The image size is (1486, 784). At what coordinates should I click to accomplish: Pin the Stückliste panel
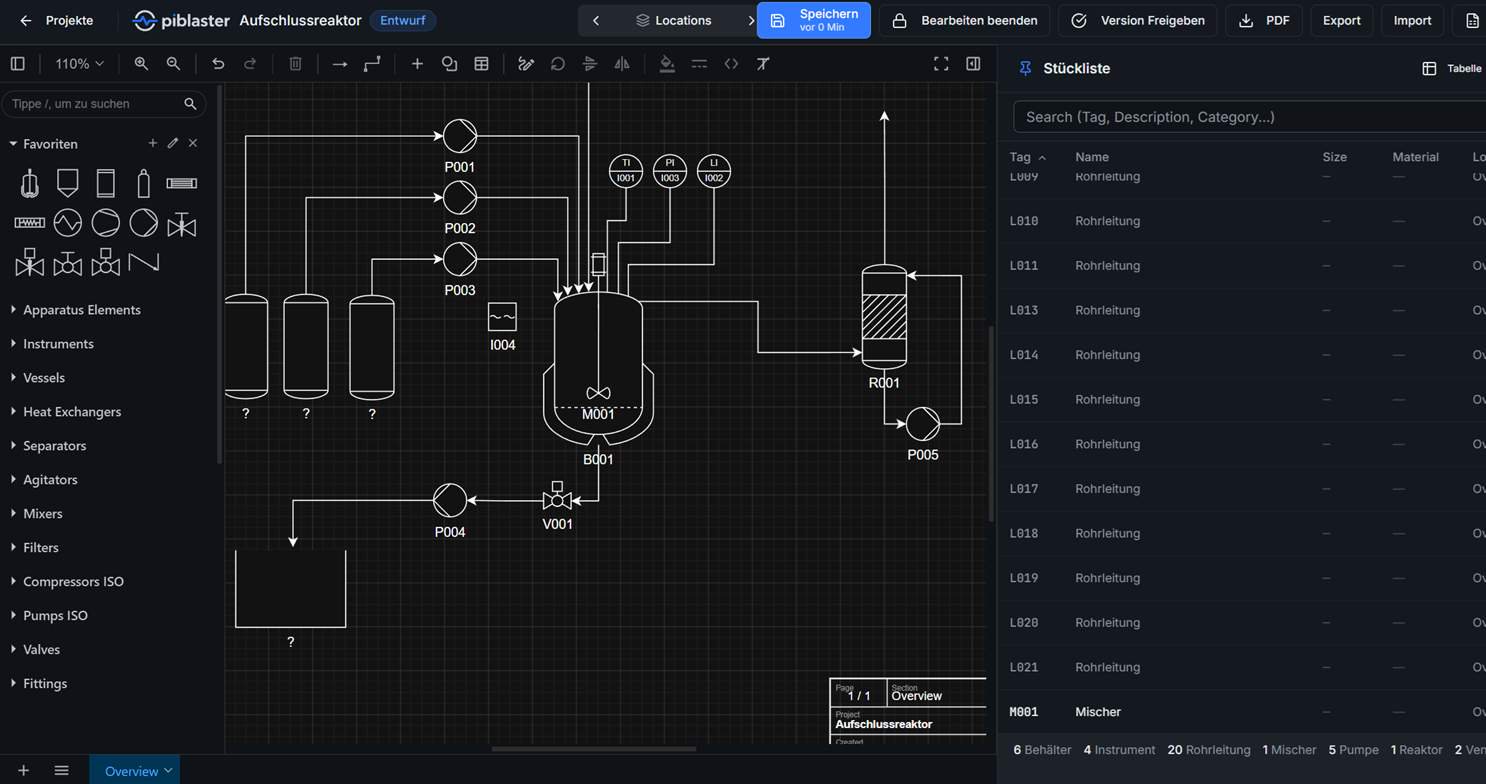(x=1025, y=68)
